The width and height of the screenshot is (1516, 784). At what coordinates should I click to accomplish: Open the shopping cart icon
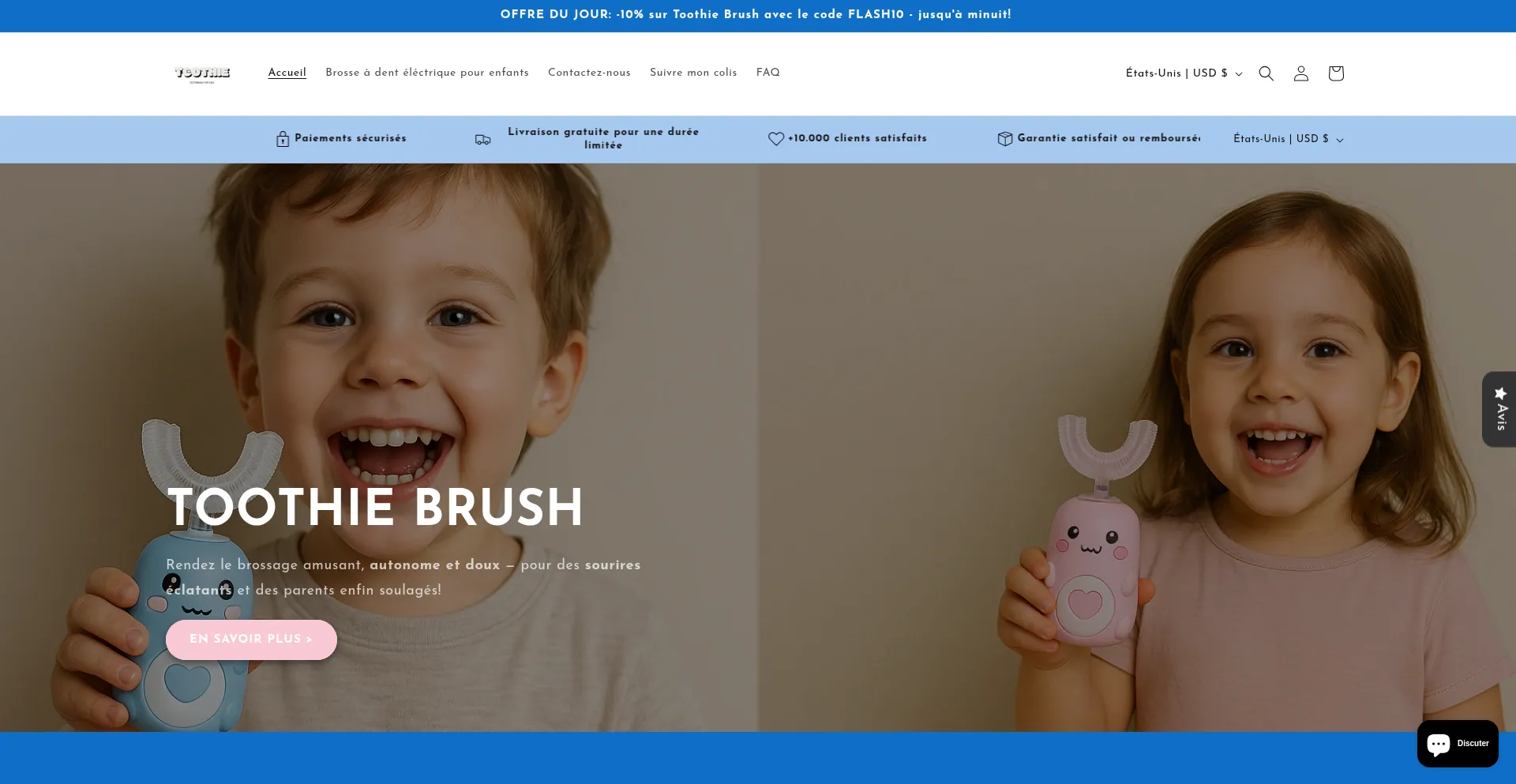(x=1335, y=73)
